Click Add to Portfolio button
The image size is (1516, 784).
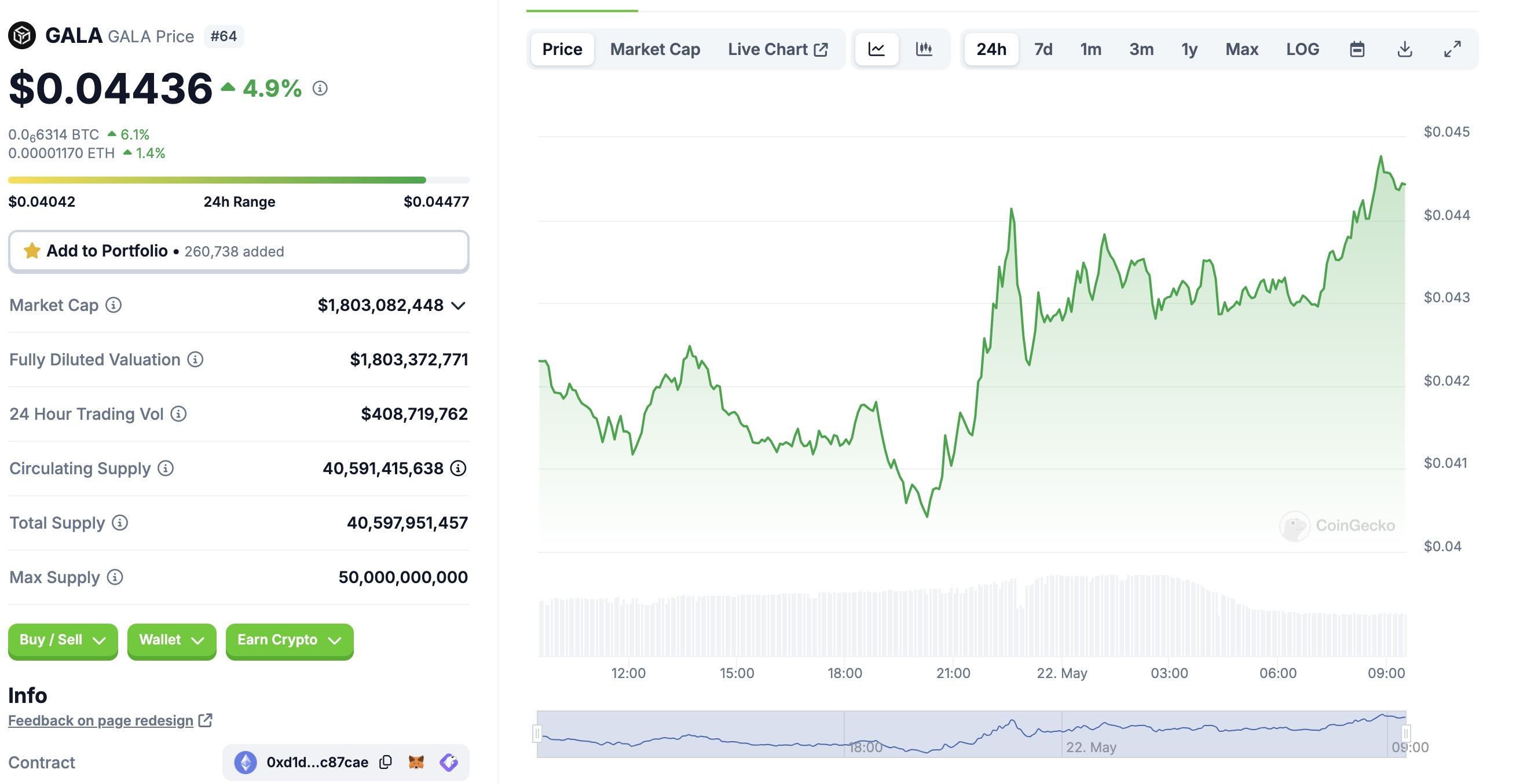[239, 251]
